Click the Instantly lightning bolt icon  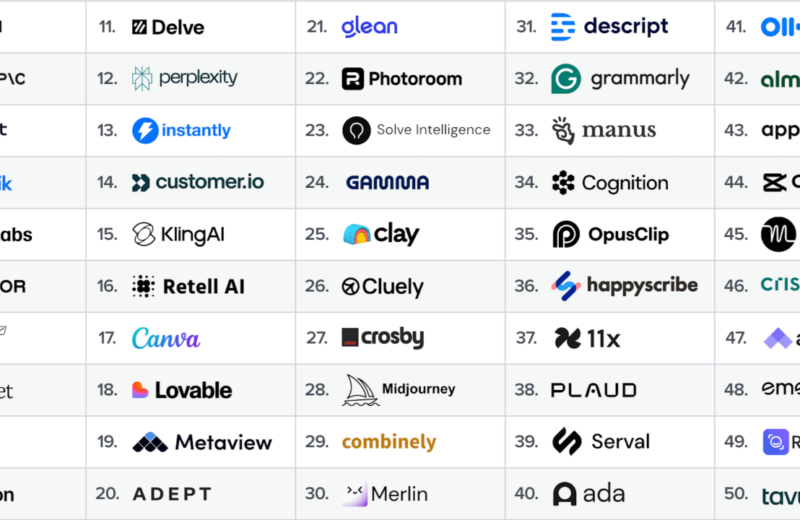145,130
